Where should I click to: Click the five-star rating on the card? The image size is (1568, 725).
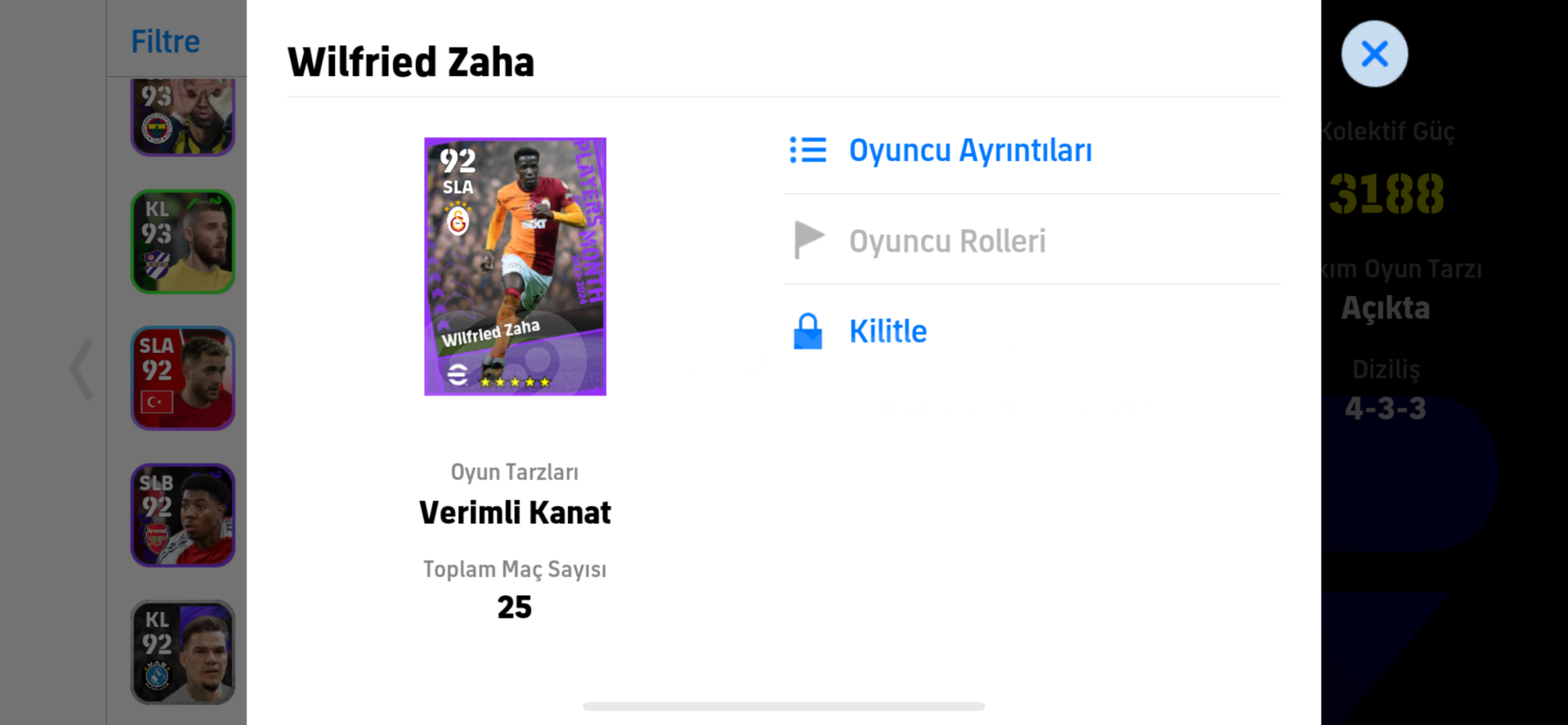click(x=515, y=382)
